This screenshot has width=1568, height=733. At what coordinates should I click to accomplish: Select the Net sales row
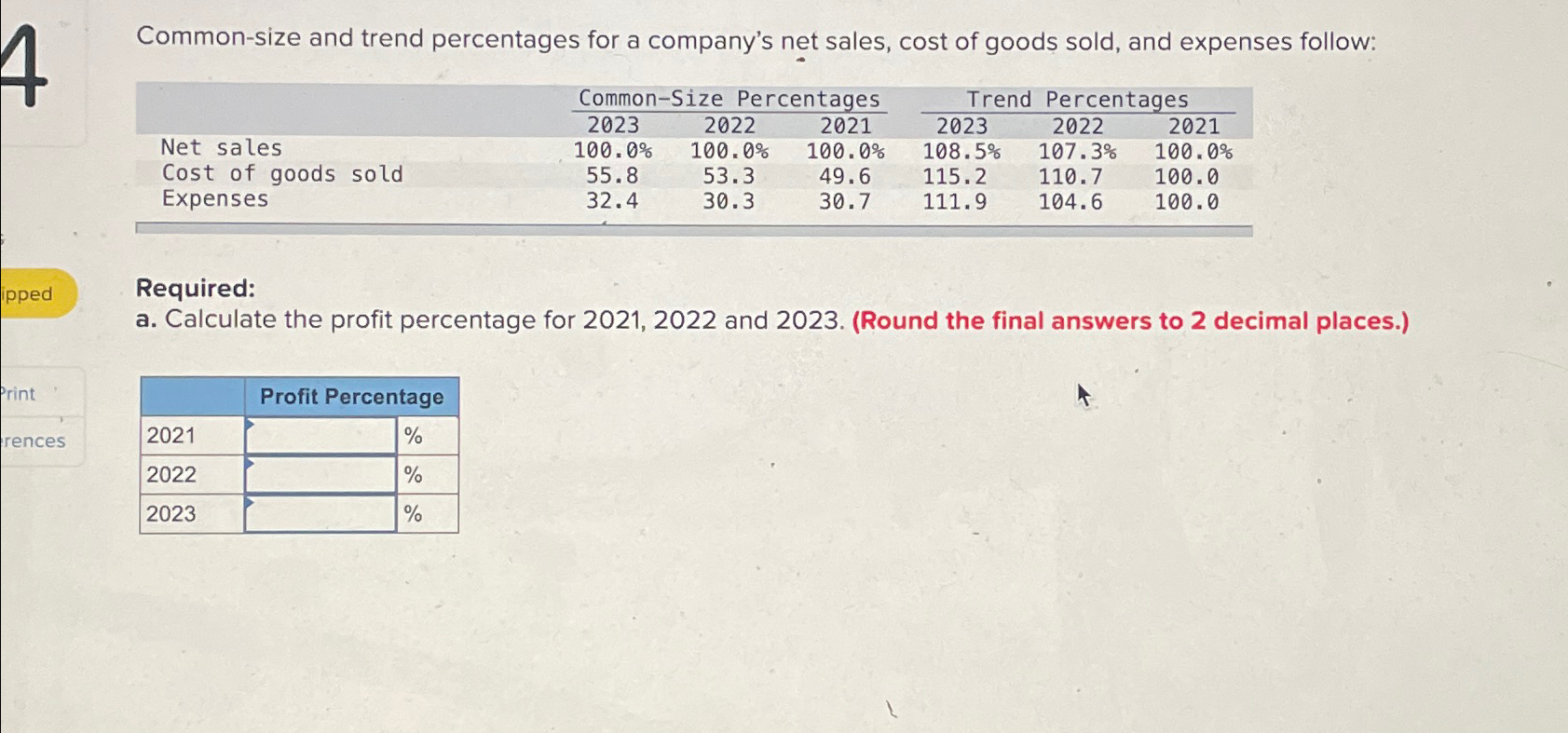222,147
